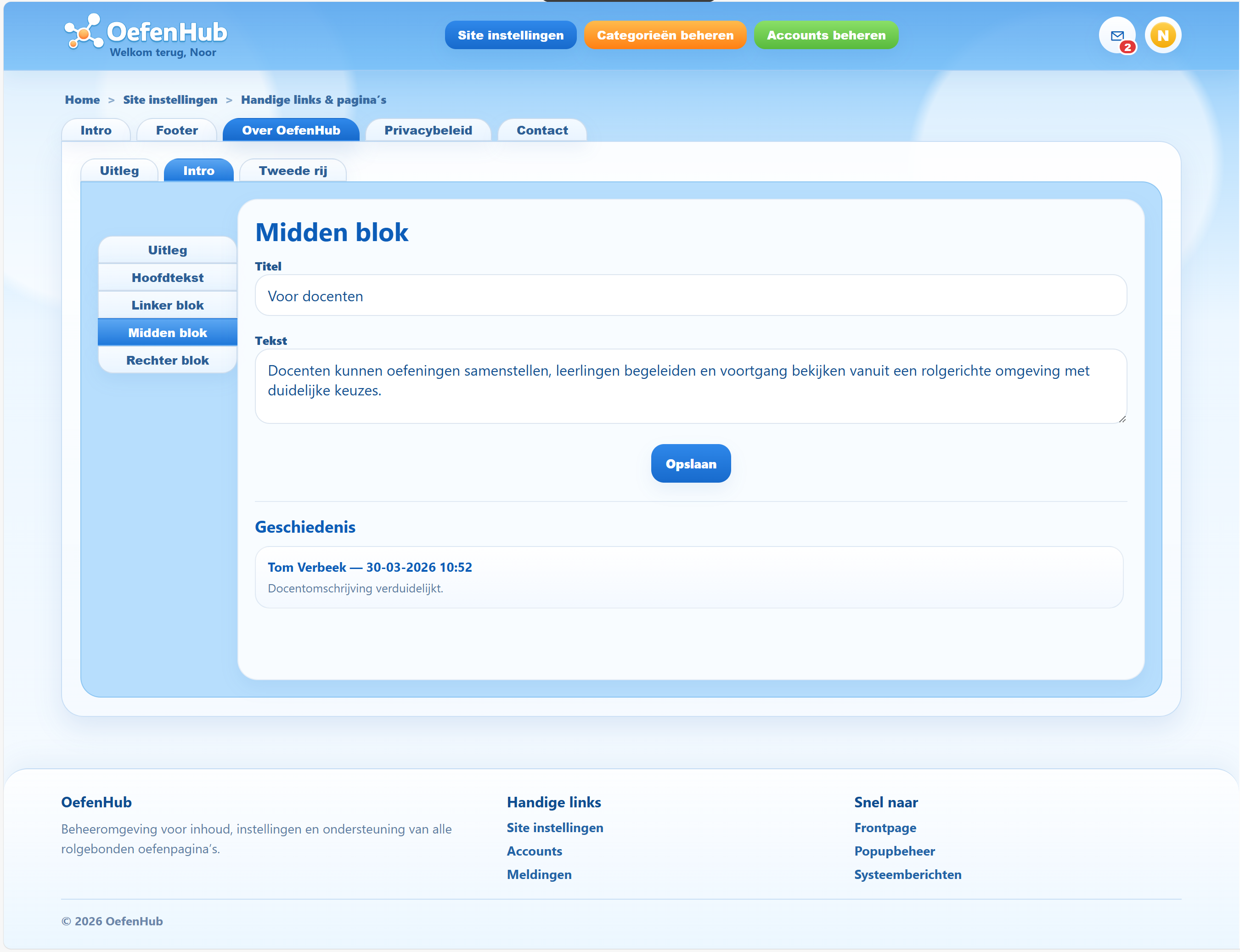
Task: Open footer link Accounts
Action: [x=535, y=851]
